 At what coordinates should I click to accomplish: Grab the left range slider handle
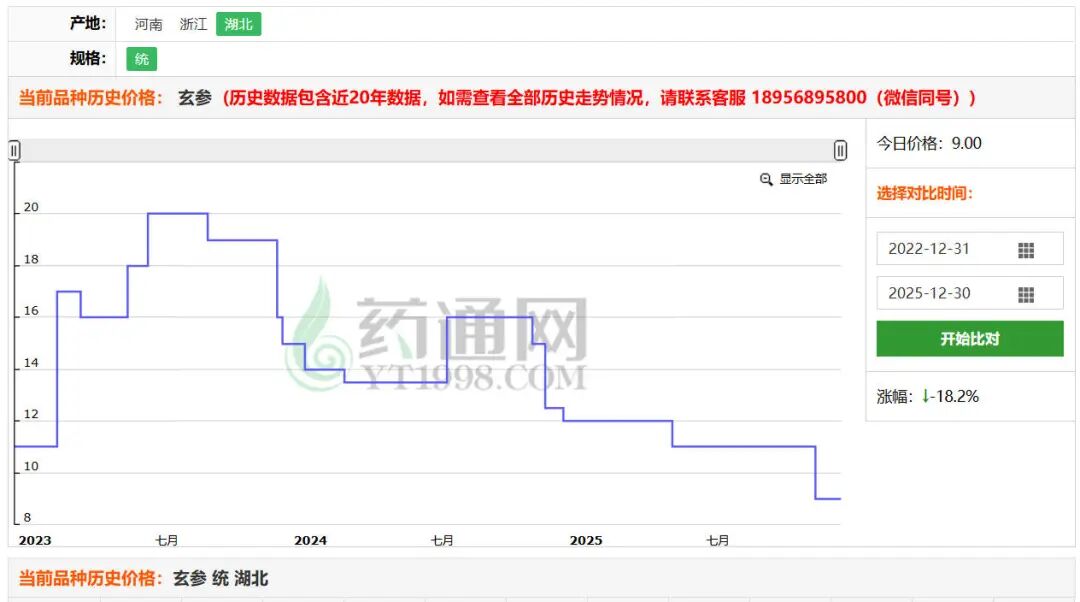pos(14,150)
